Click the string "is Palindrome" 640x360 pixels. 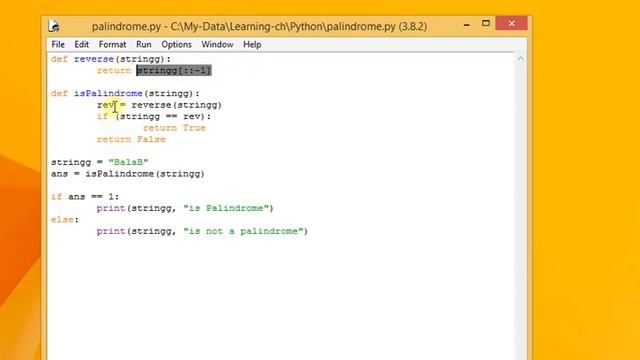pos(226,208)
